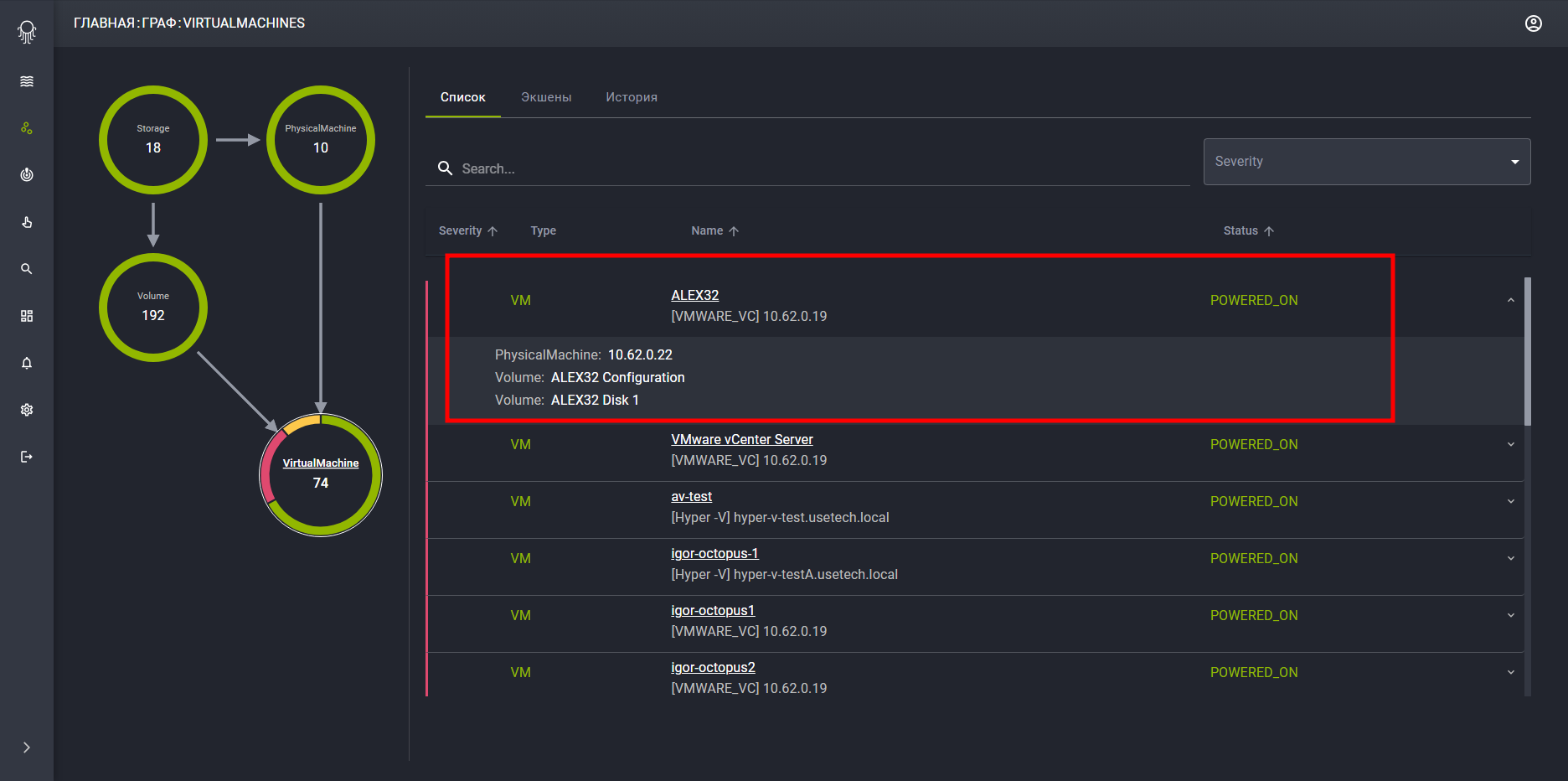Click the VM type cell of igor-octopus-1
The image size is (1568, 781).
point(521,558)
